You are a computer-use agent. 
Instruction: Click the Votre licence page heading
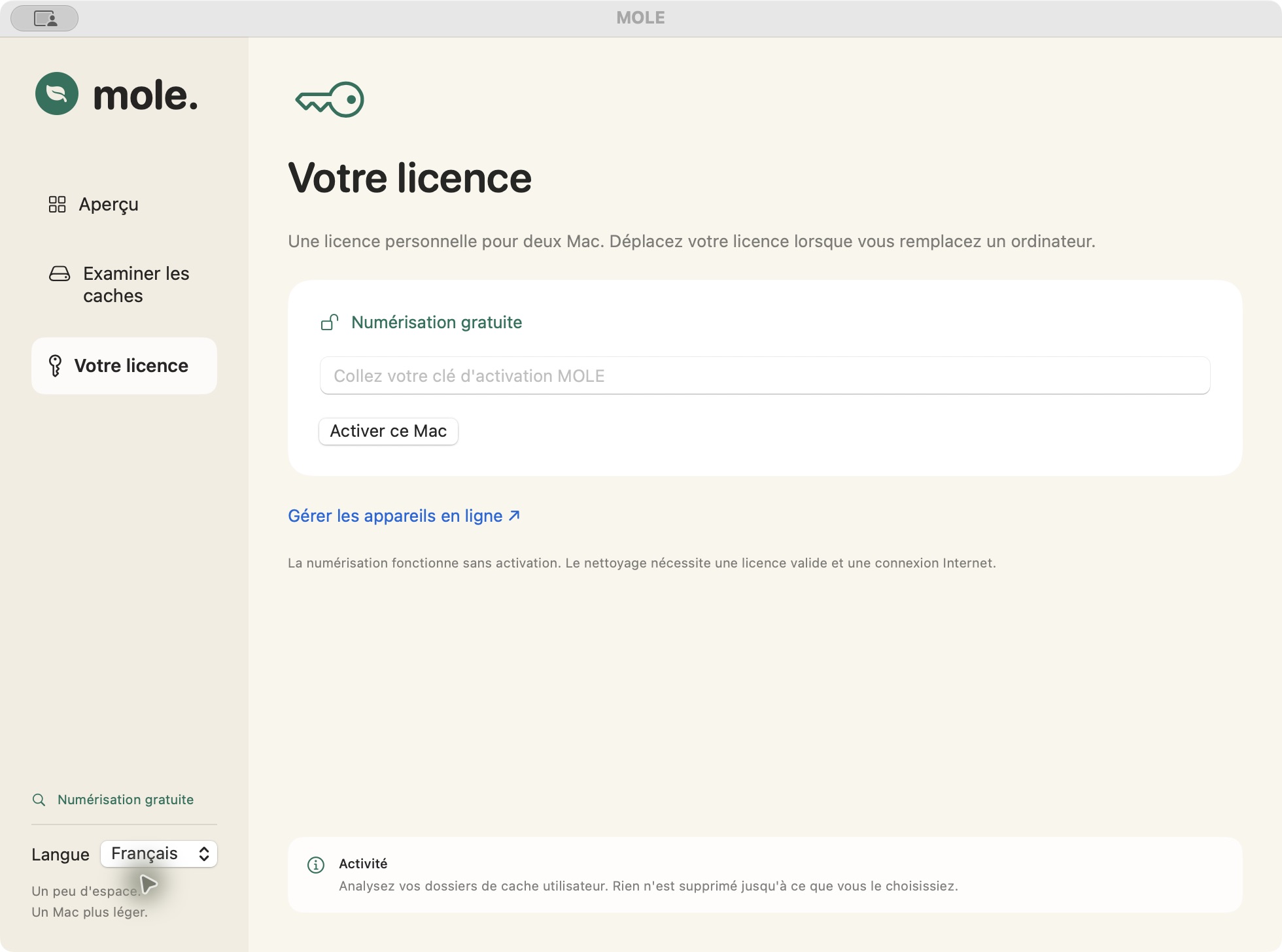click(409, 178)
